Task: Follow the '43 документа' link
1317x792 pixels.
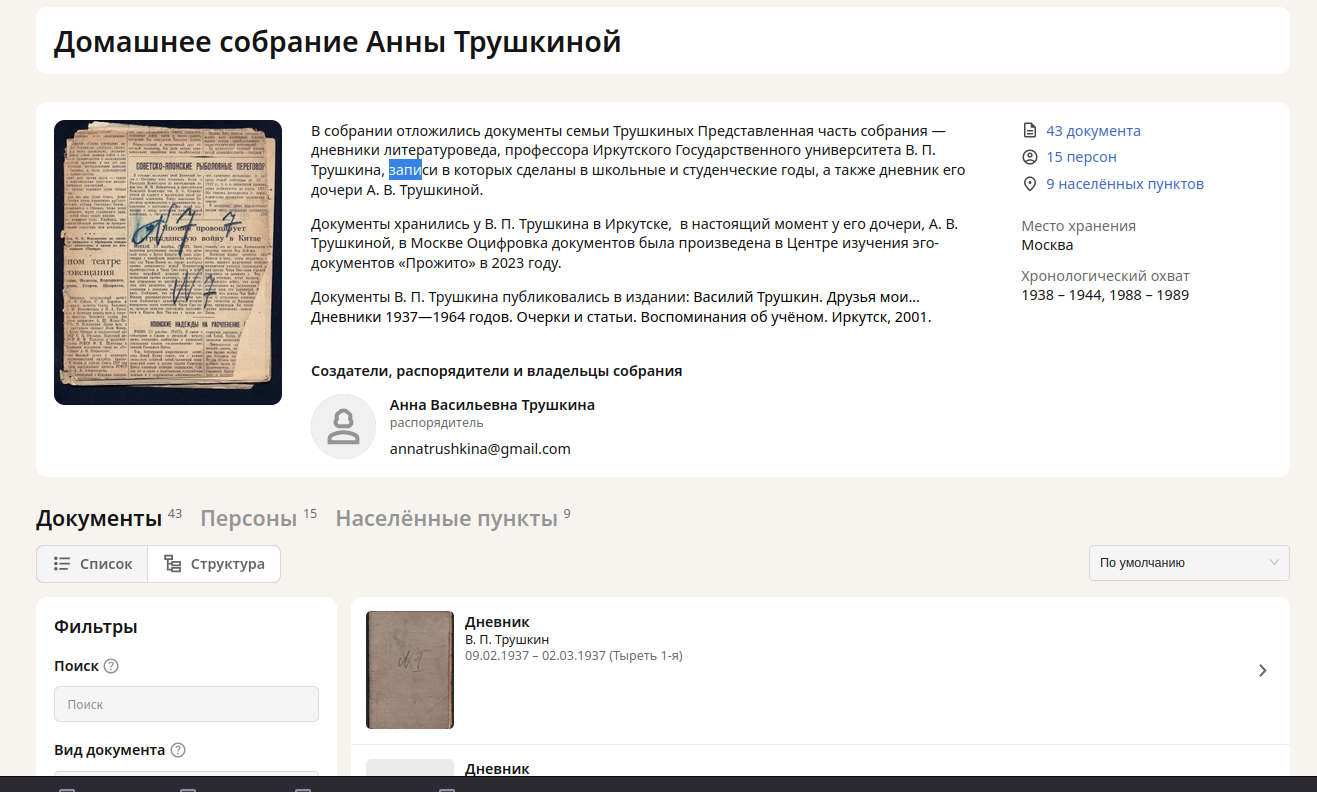Action: (1093, 131)
